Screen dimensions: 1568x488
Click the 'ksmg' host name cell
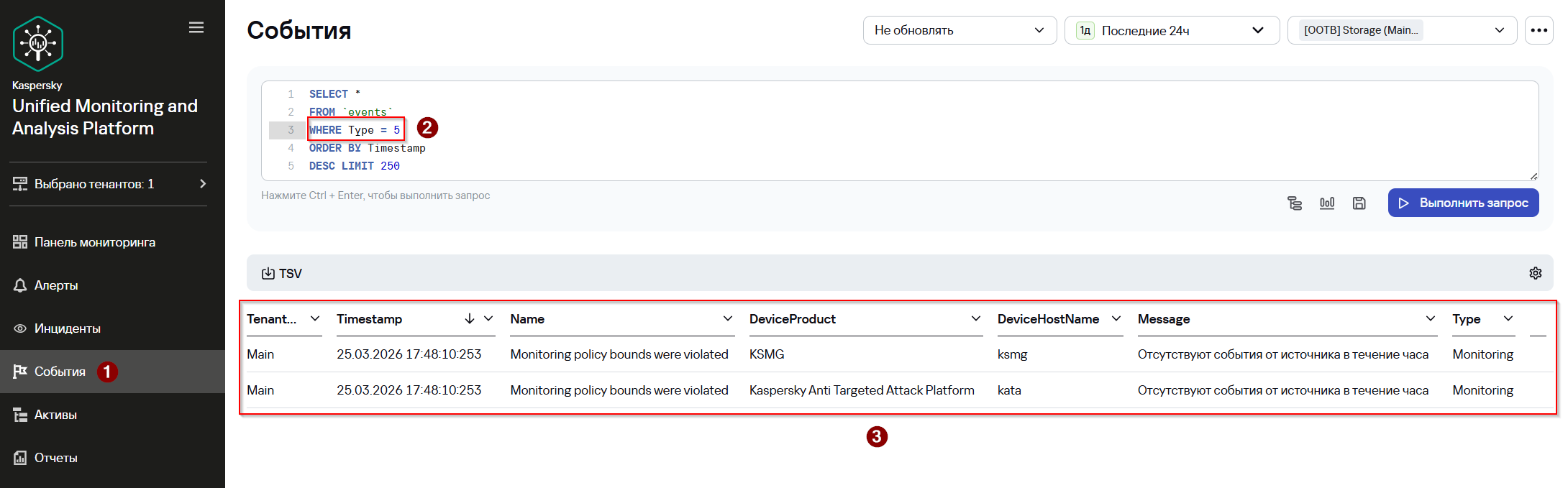pyautogui.click(x=1012, y=354)
